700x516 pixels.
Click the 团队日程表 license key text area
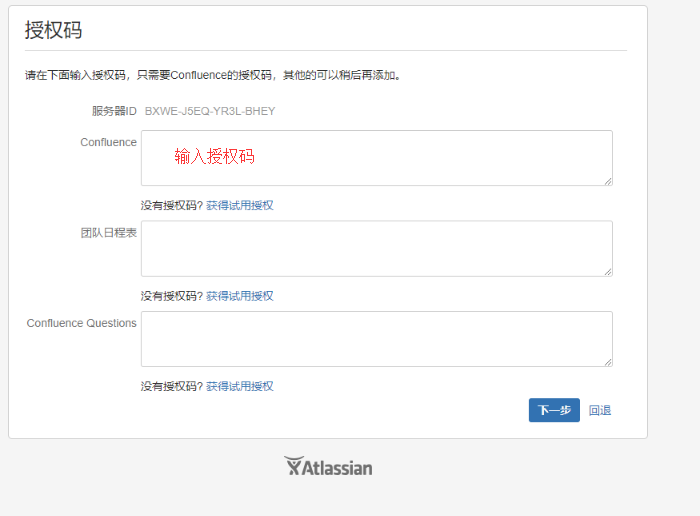pos(377,249)
